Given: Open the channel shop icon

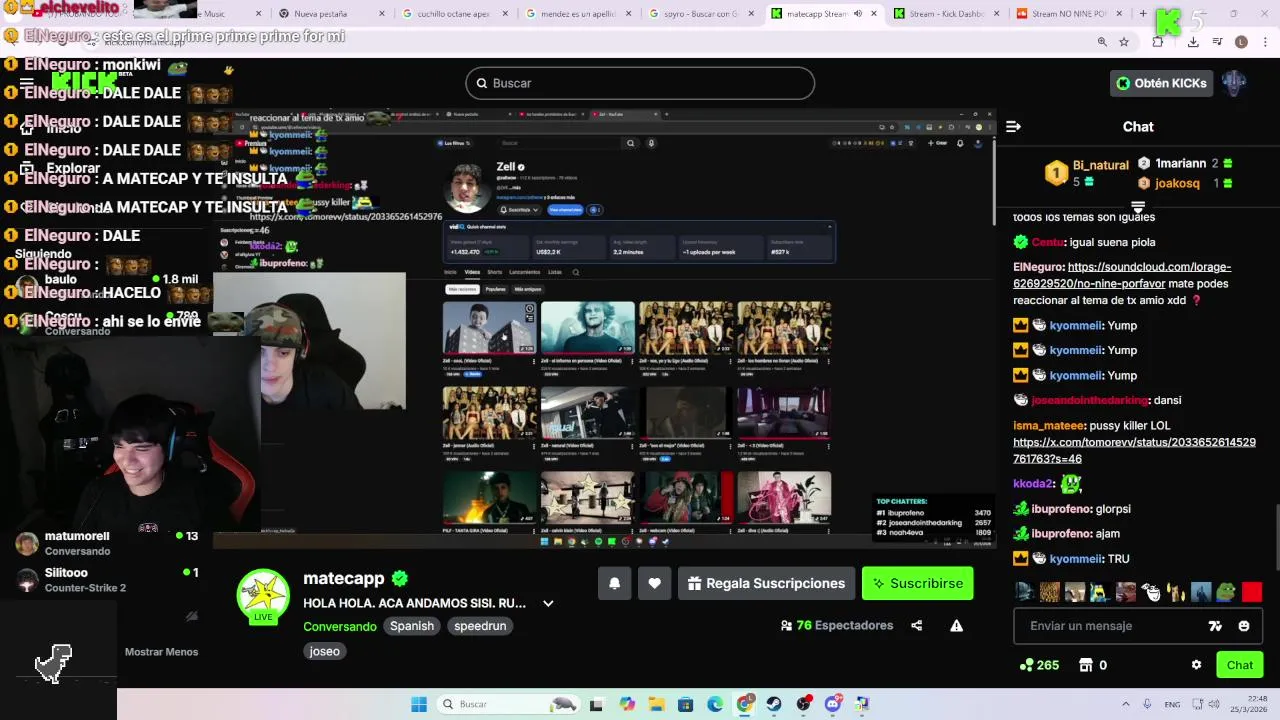Looking at the screenshot, I should 1086,665.
